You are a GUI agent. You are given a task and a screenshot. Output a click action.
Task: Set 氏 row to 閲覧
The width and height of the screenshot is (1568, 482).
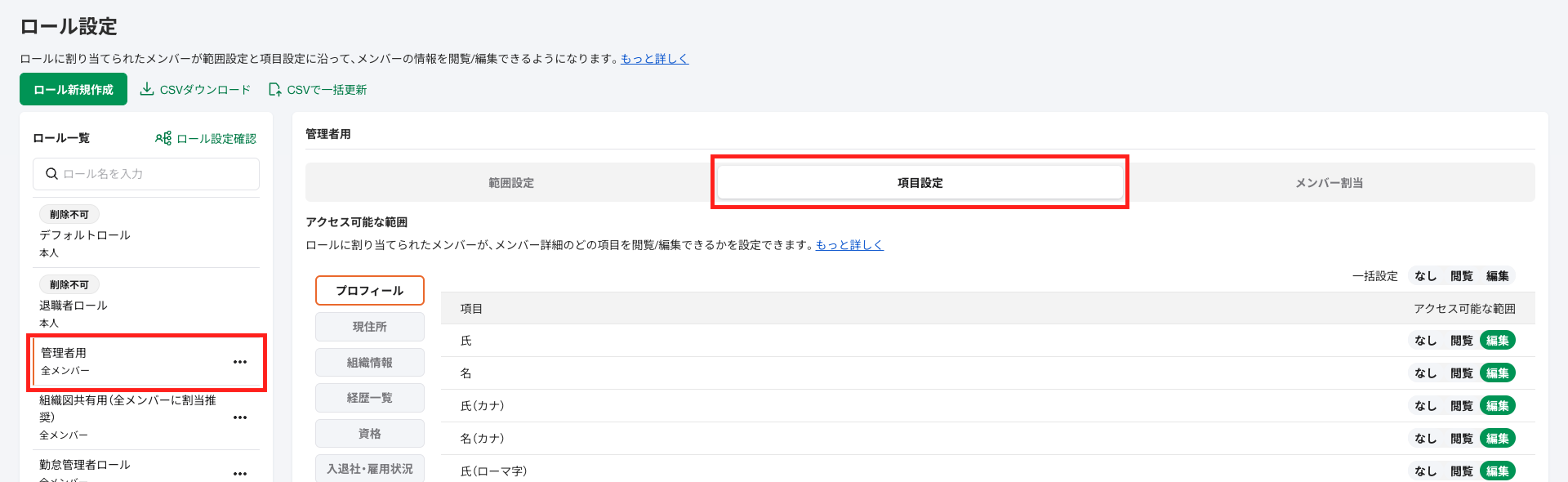pos(1462,341)
